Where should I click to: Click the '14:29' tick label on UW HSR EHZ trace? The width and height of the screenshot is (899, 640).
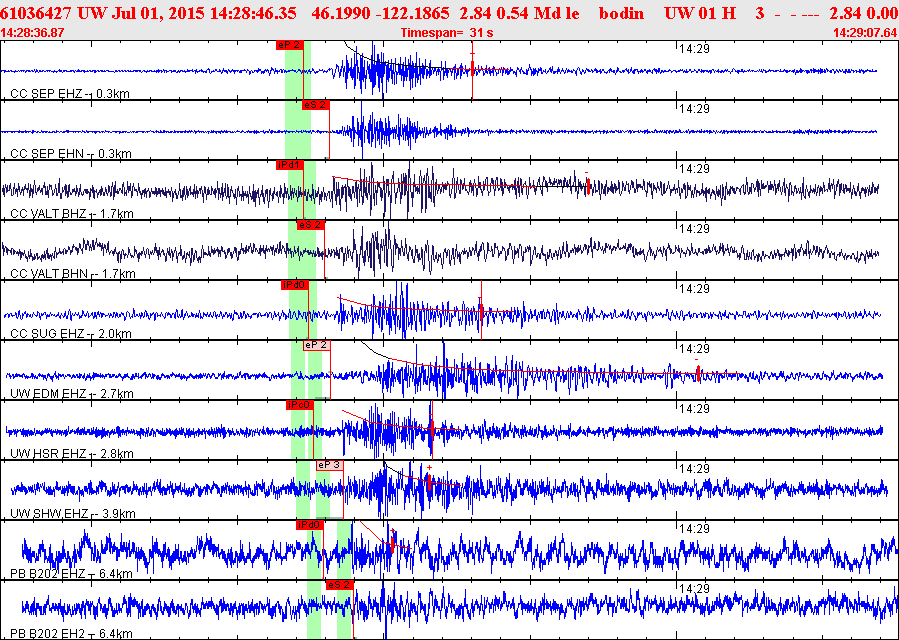[694, 408]
